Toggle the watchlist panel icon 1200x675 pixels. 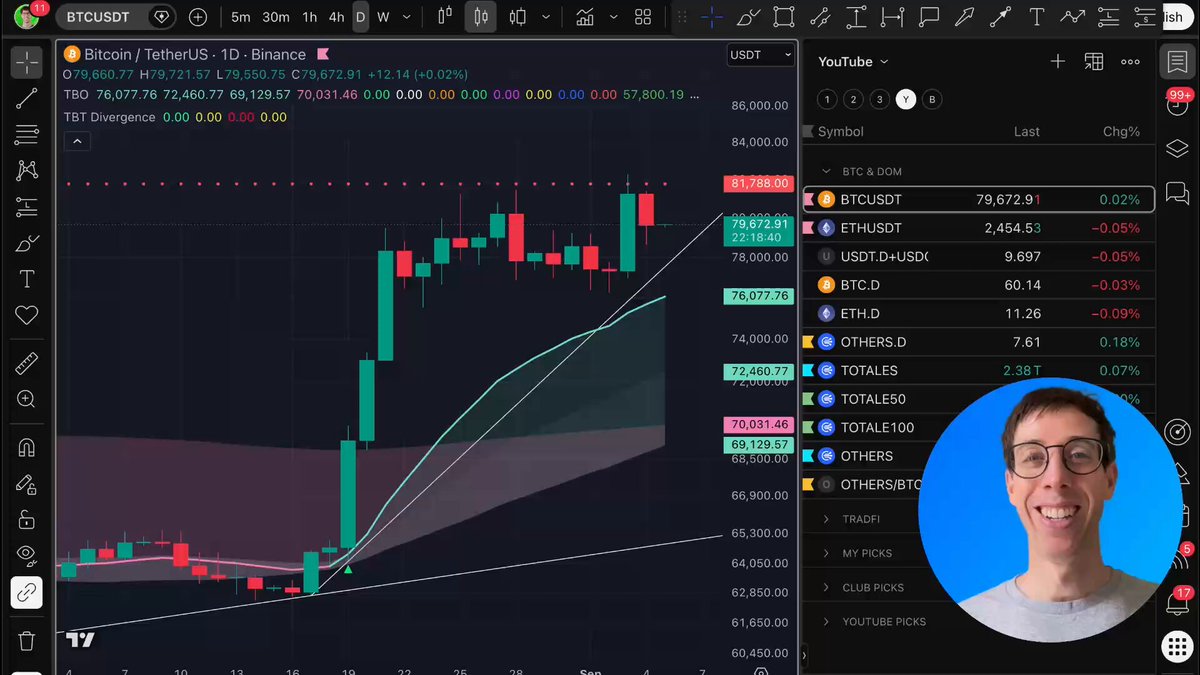pos(1177,62)
